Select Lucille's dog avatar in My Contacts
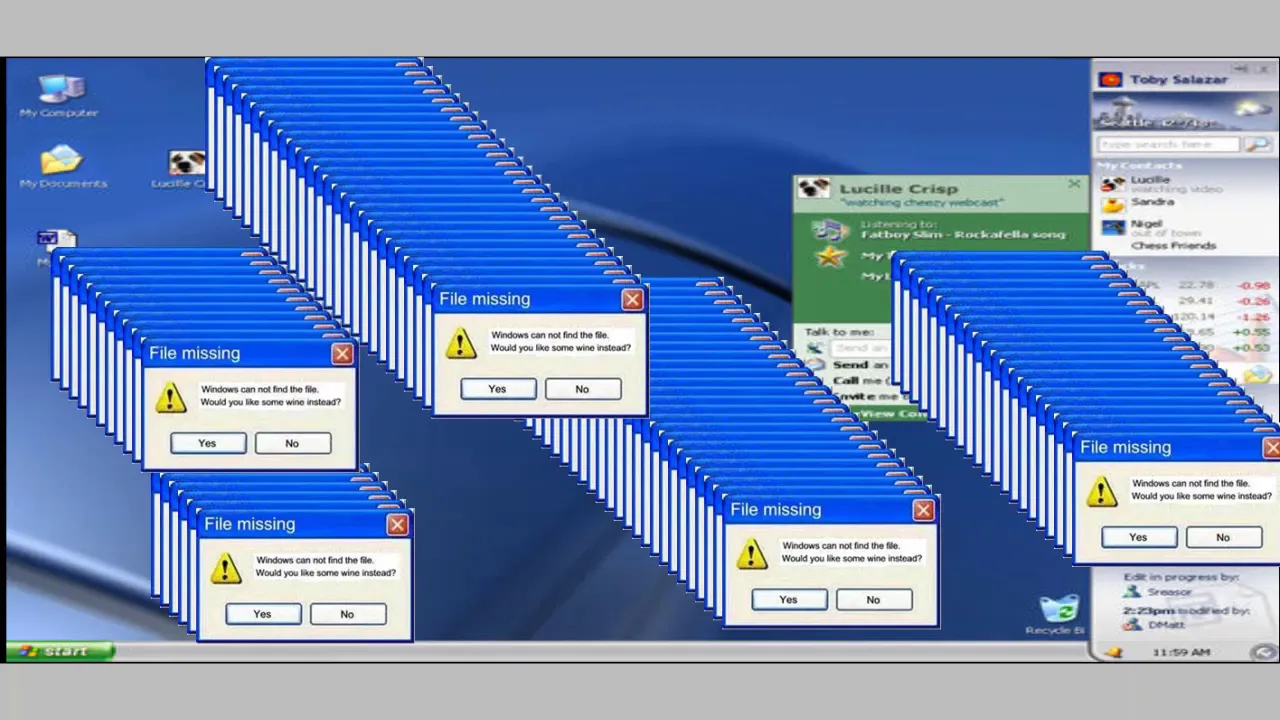The image size is (1280, 720). 1112,184
